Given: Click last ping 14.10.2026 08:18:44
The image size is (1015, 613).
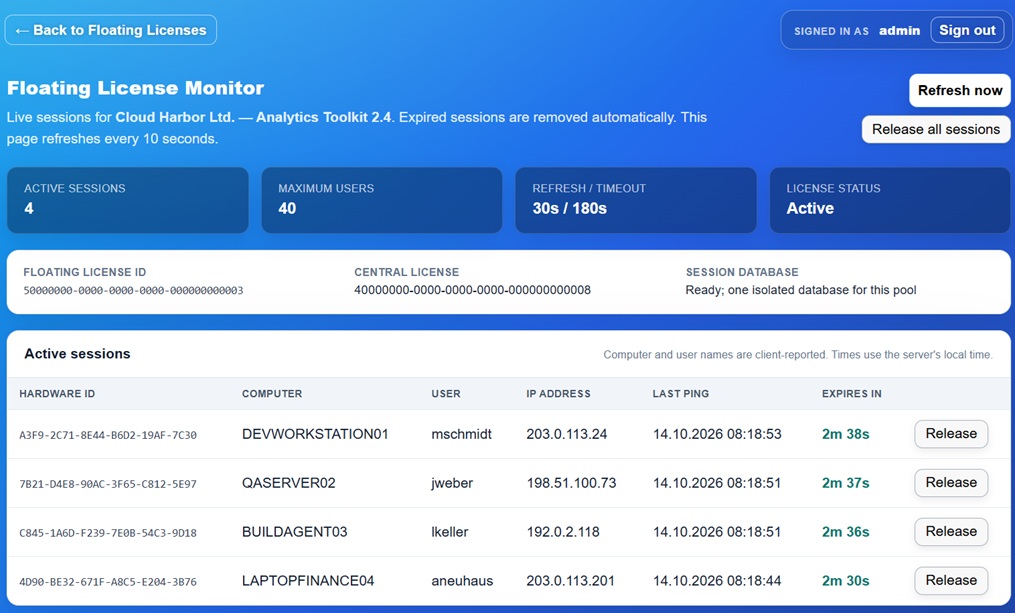Looking at the screenshot, I should click(x=717, y=581).
